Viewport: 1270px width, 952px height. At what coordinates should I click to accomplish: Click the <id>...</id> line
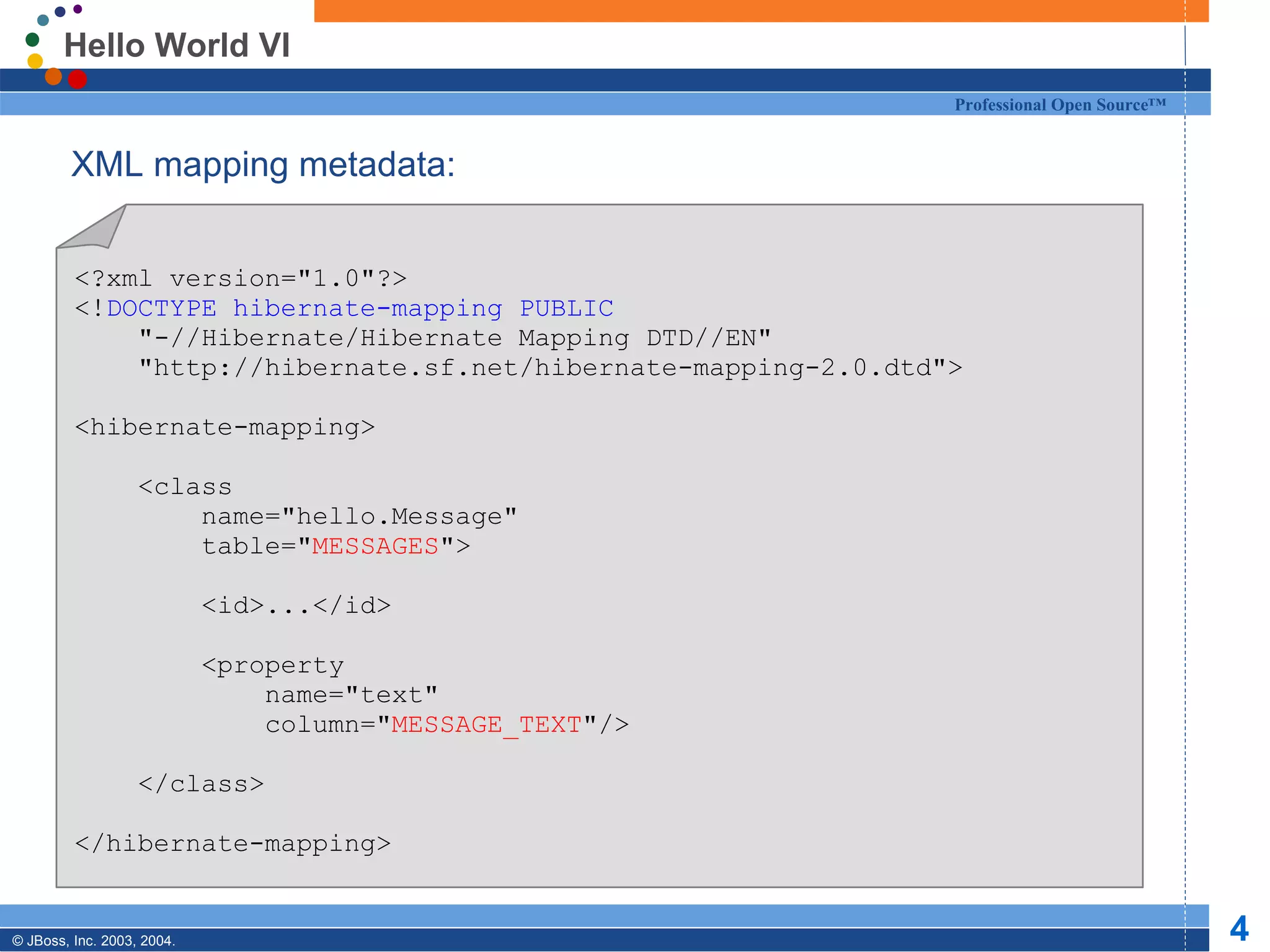coord(296,606)
